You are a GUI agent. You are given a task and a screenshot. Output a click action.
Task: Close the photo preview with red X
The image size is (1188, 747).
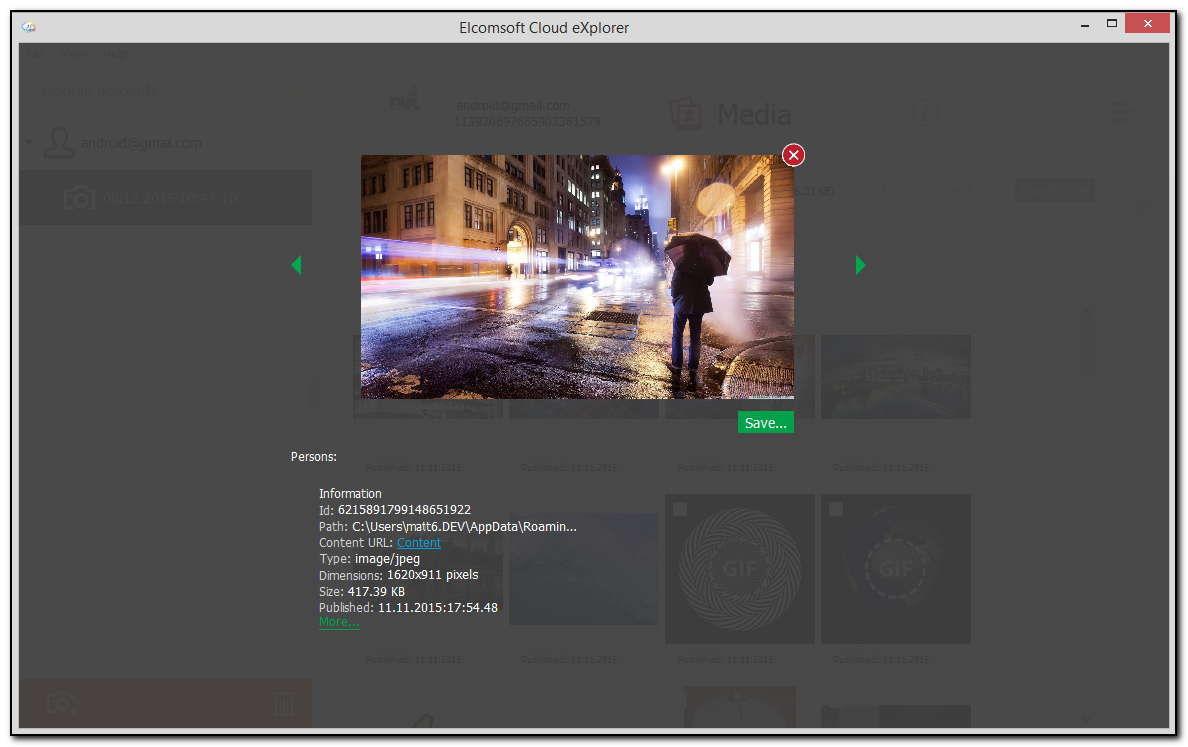(793, 155)
